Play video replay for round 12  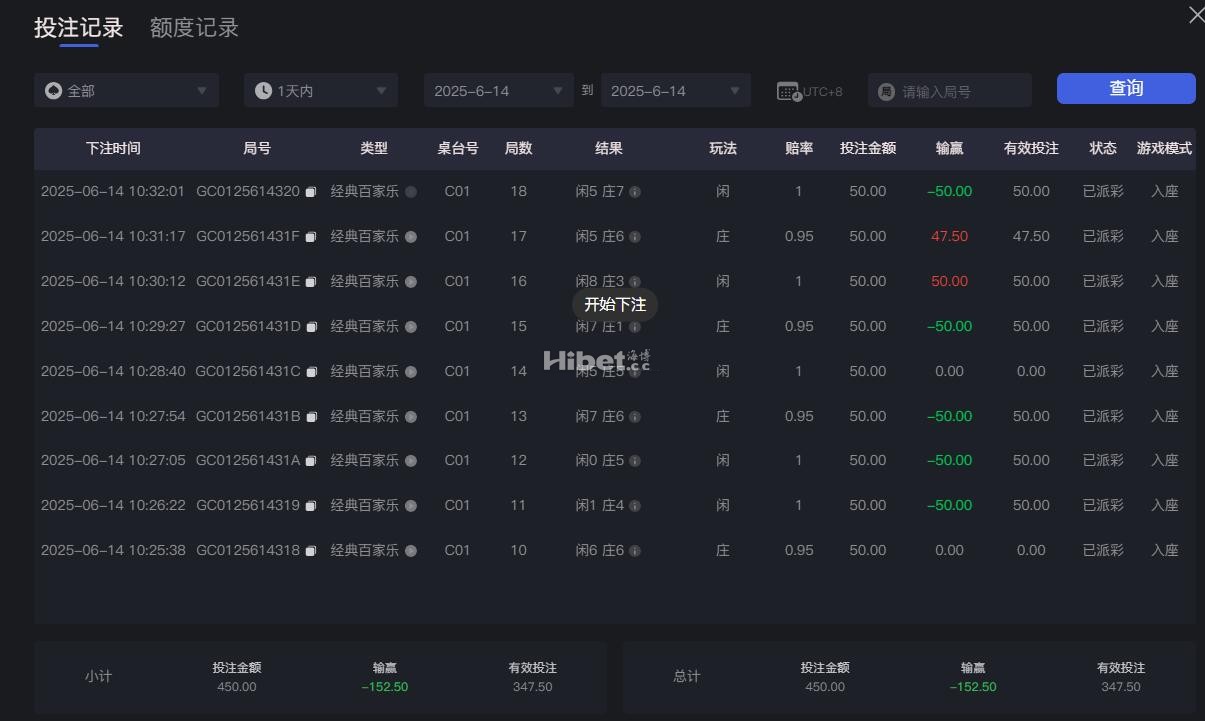[x=410, y=461]
